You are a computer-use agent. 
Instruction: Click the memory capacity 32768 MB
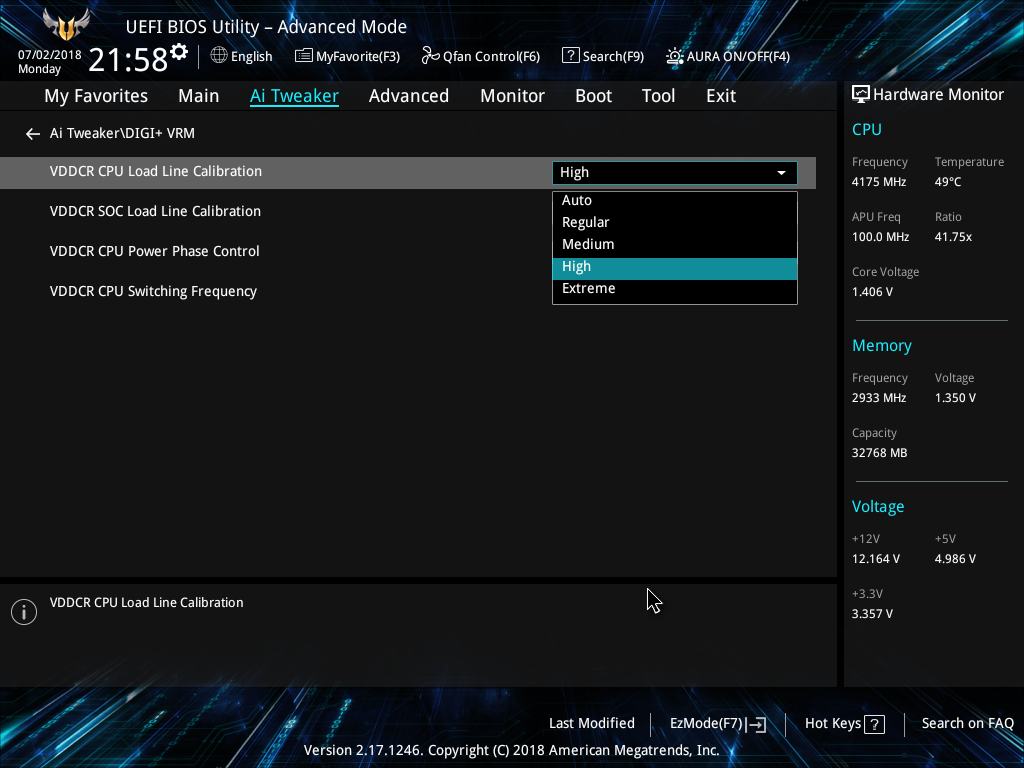(x=880, y=453)
